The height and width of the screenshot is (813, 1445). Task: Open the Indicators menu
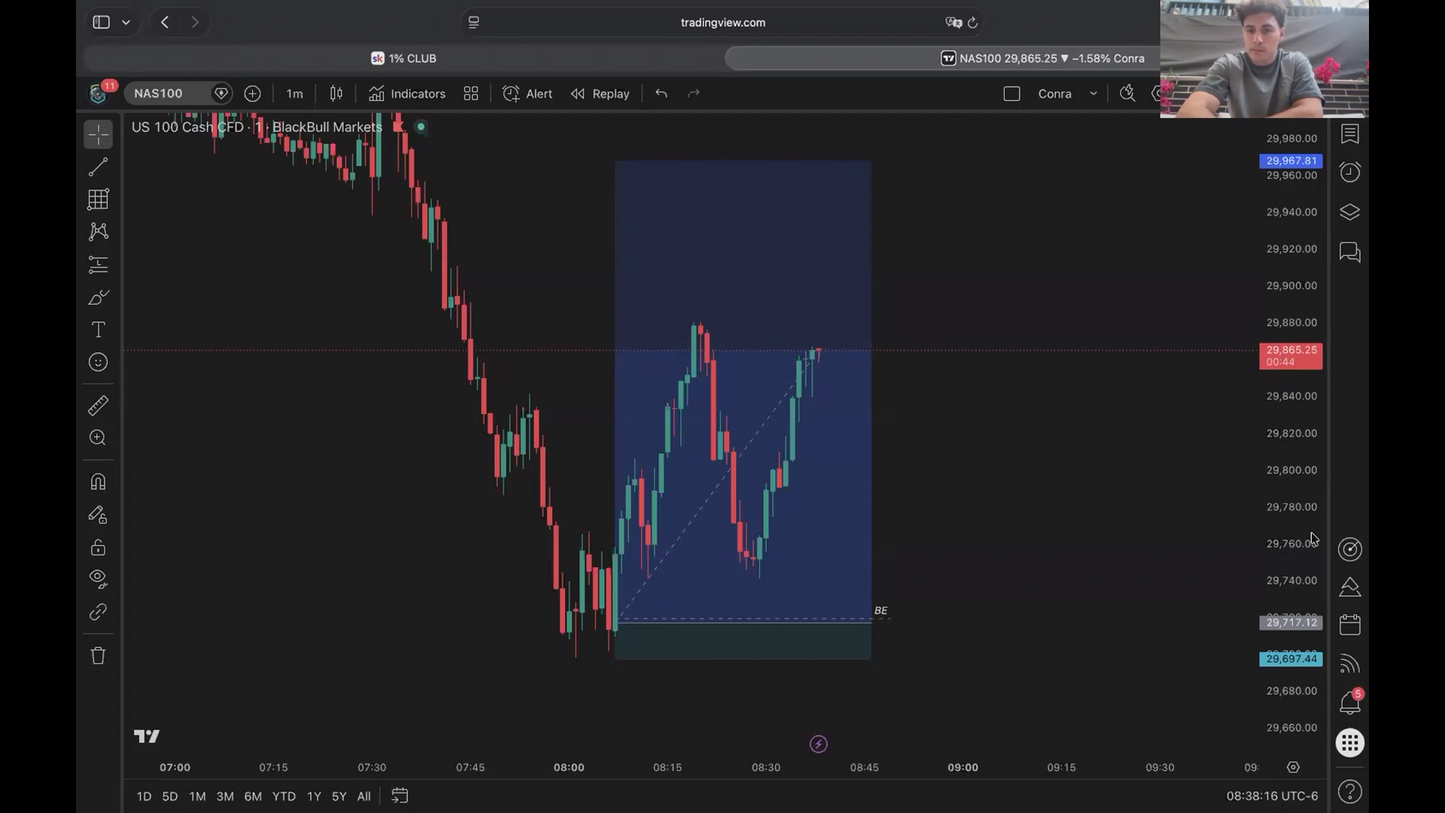407,93
